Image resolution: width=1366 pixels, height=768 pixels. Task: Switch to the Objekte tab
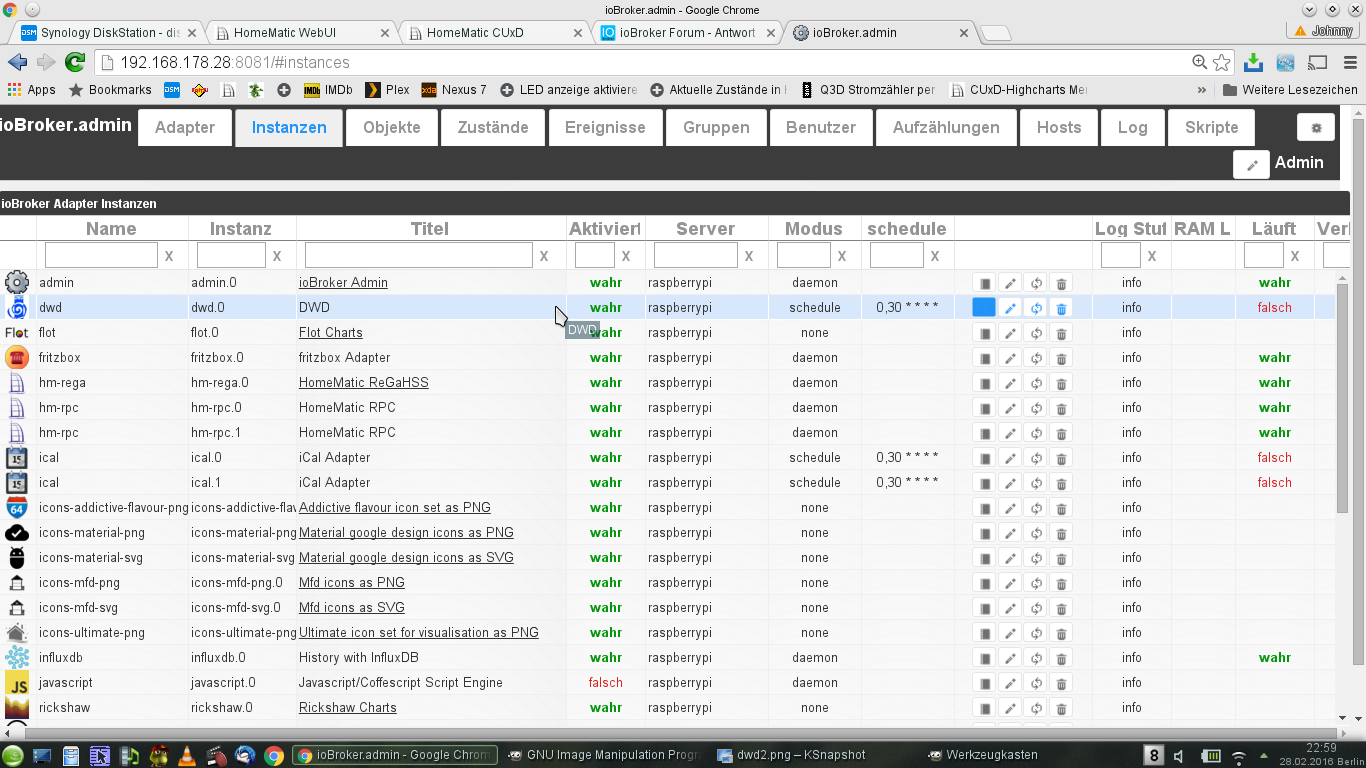pyautogui.click(x=392, y=128)
